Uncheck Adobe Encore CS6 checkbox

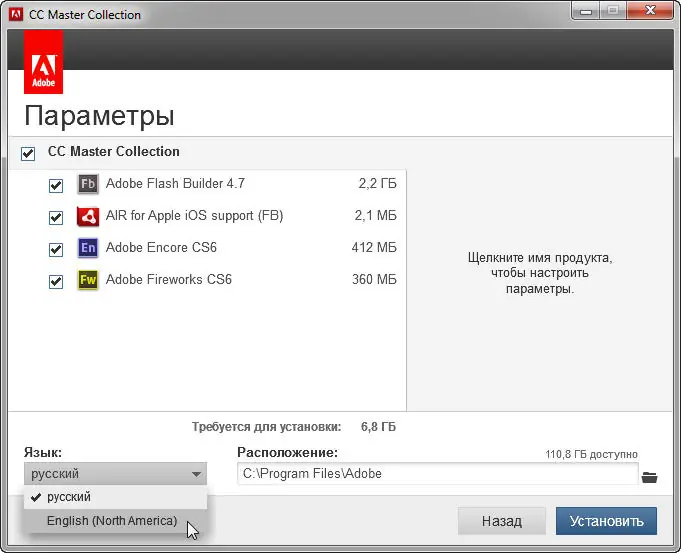coord(56,249)
